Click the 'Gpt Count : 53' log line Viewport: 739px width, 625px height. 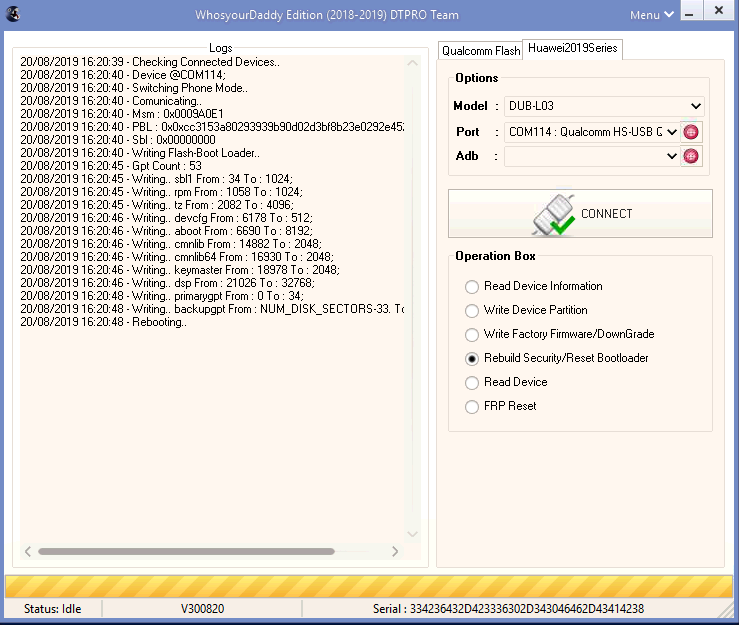coord(111,166)
